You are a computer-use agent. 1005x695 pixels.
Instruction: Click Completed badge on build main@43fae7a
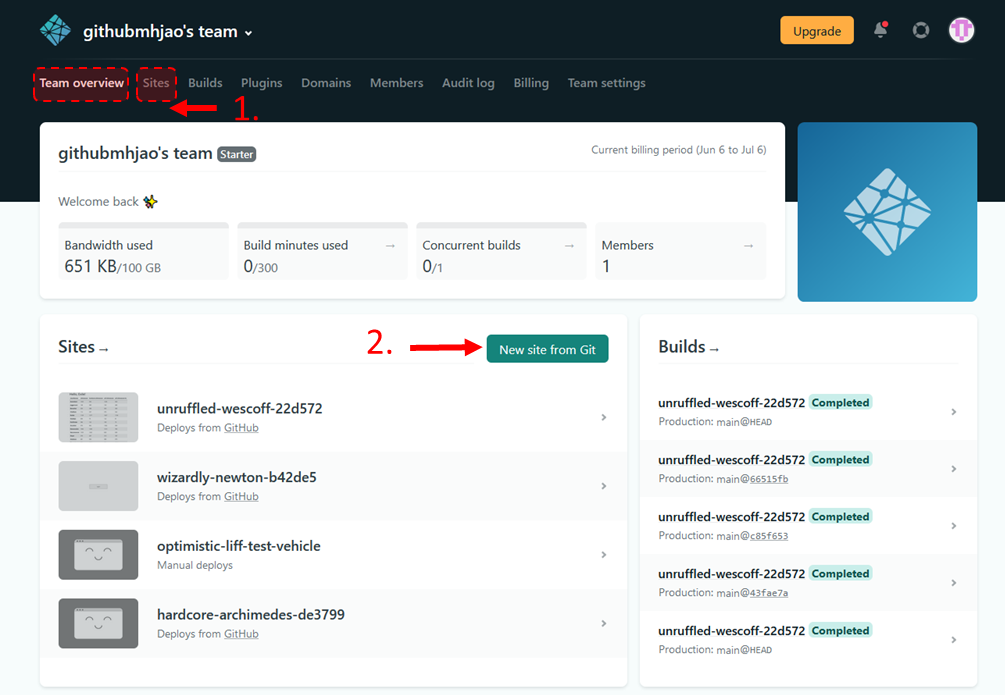pos(840,574)
